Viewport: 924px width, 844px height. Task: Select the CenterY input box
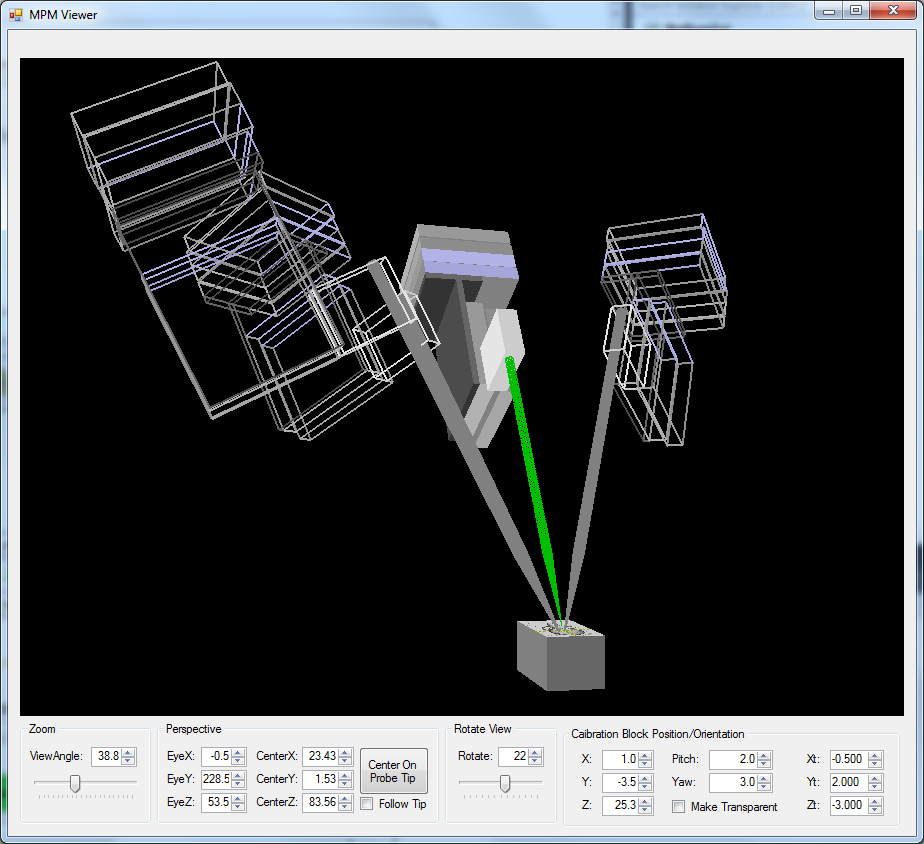(x=321, y=779)
